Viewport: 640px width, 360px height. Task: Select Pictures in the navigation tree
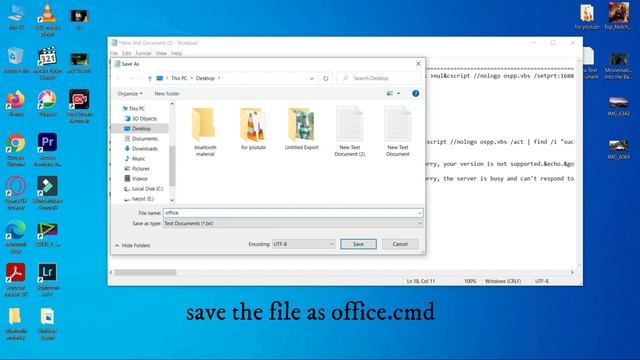click(140, 169)
